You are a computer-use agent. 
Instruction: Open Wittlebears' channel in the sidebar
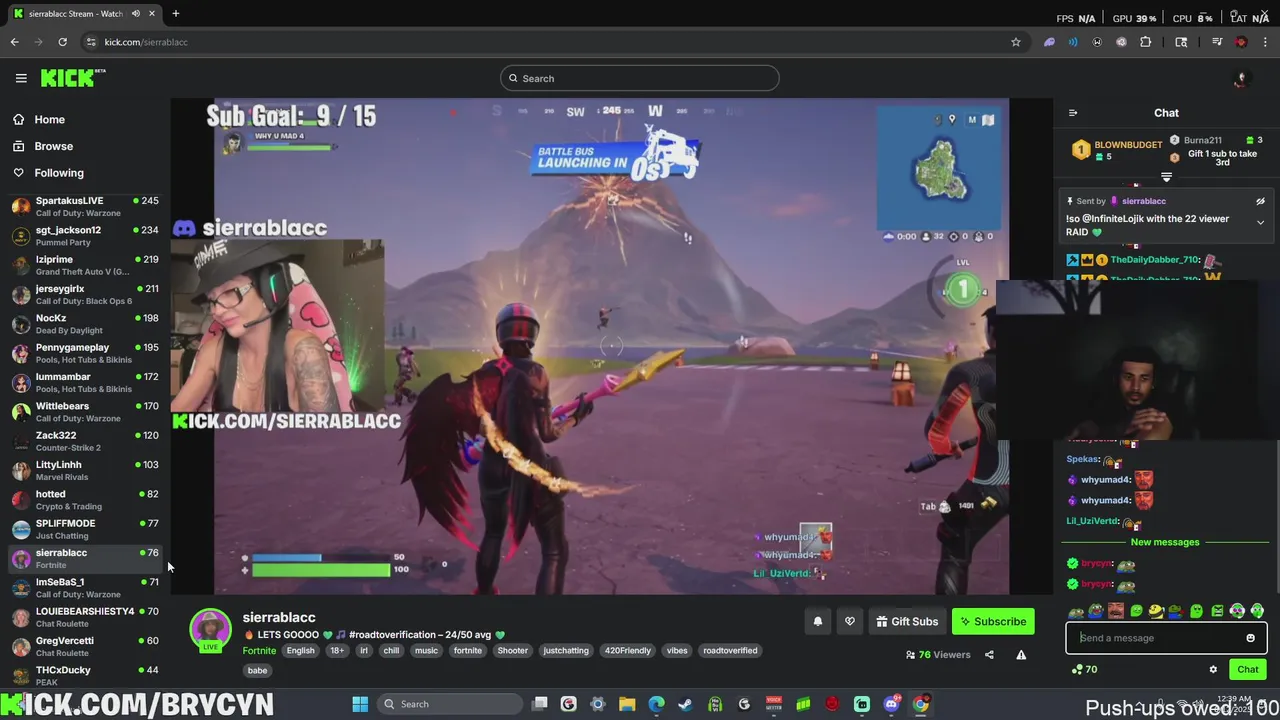point(85,412)
